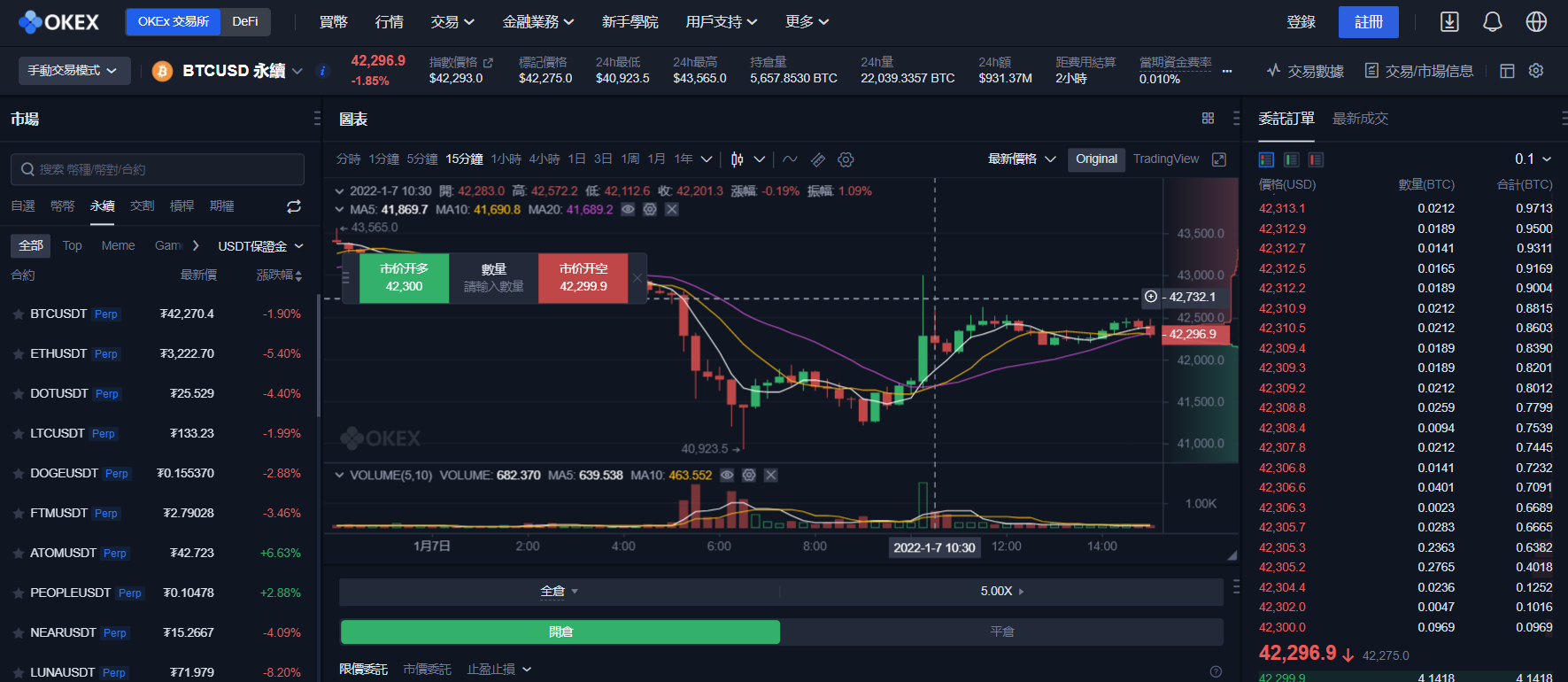Click help icon near order type tabs
Screen dimensions: 1568x682
1216,671
